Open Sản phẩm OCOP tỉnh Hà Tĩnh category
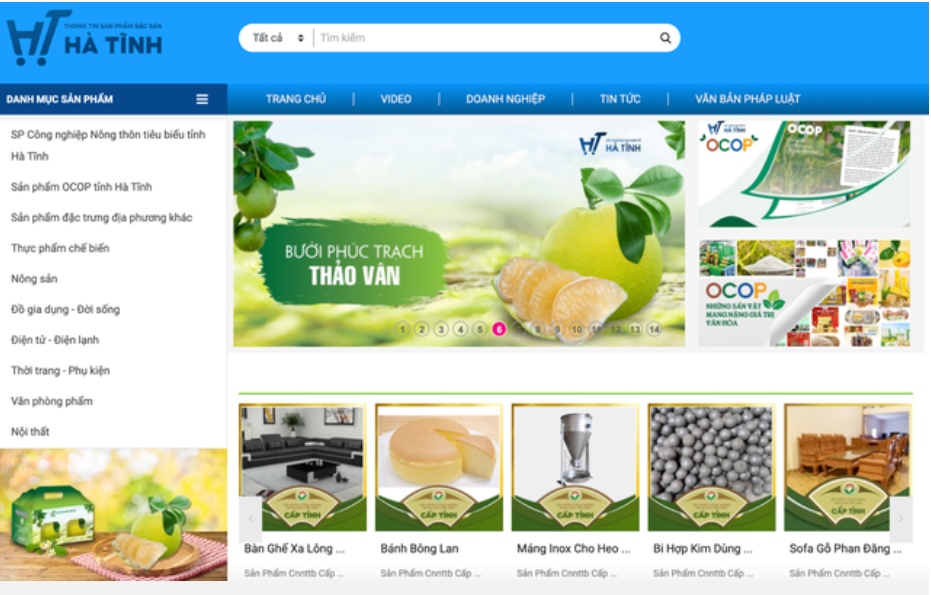Screen dimensions: 931x595 81,187
